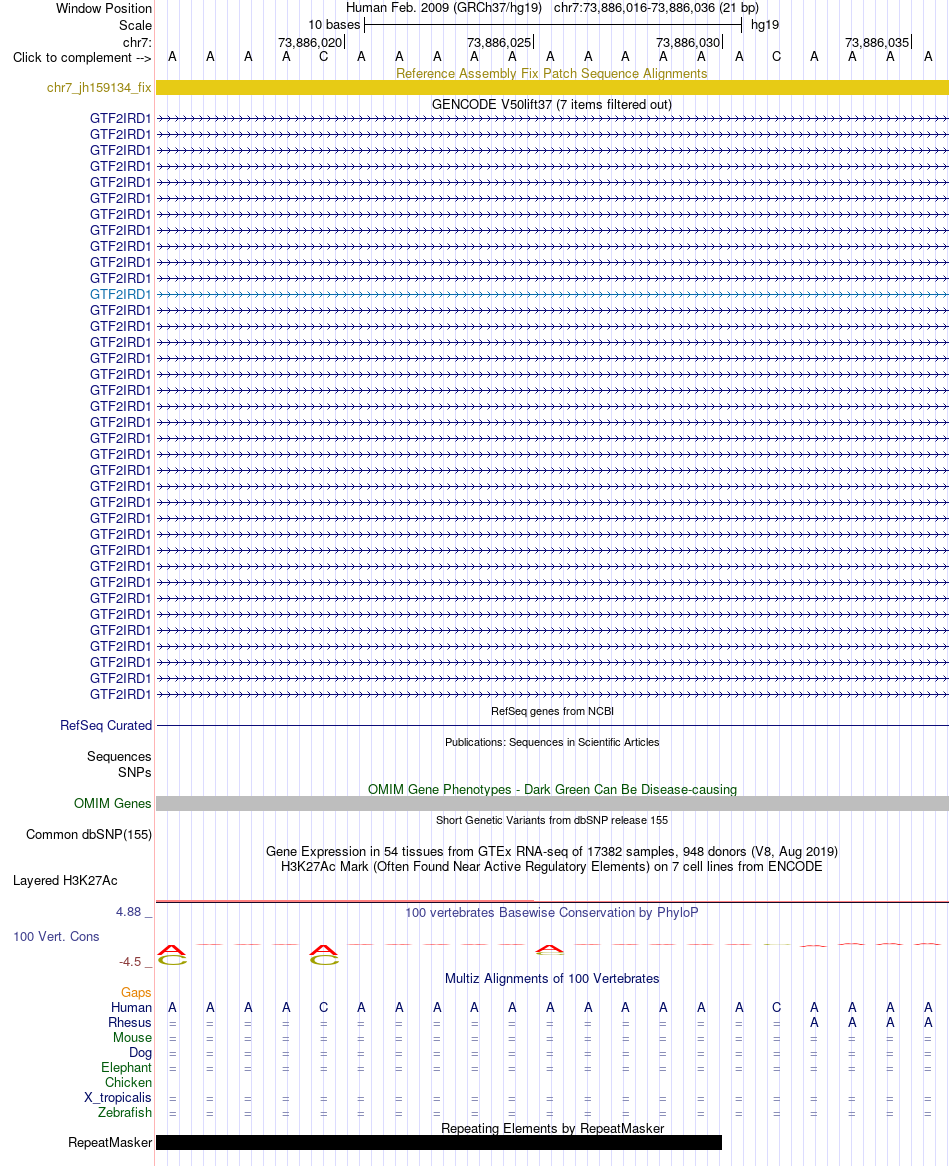Open '100 vertebrates Basewise Conservation by PhyloP' title

552,913
